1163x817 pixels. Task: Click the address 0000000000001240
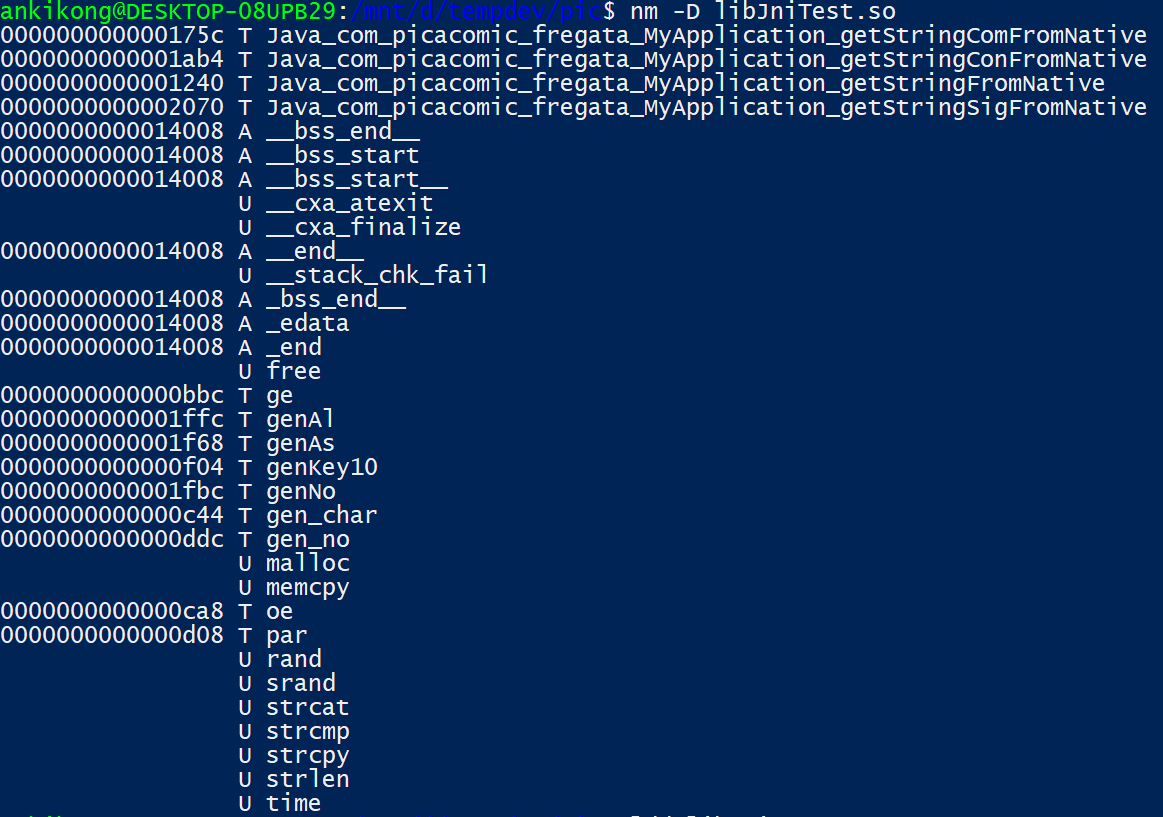tap(112, 84)
